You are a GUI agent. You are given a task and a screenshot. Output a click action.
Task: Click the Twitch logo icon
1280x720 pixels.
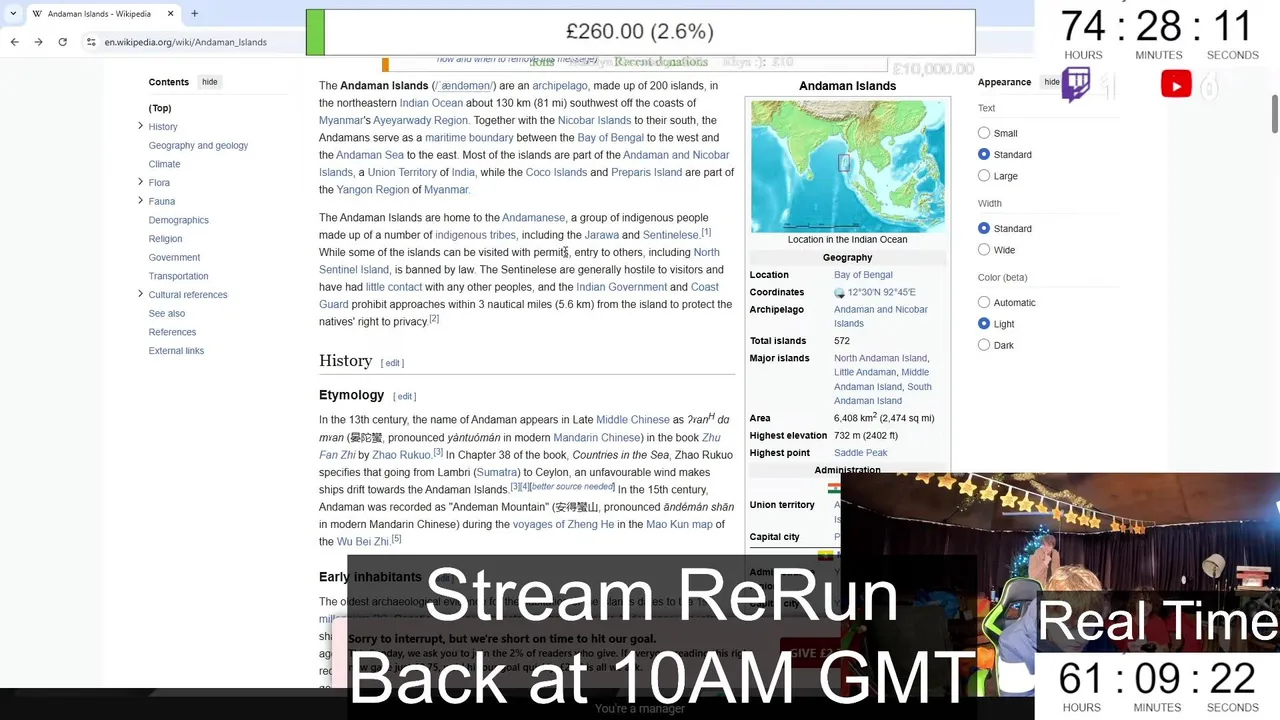coord(1076,85)
